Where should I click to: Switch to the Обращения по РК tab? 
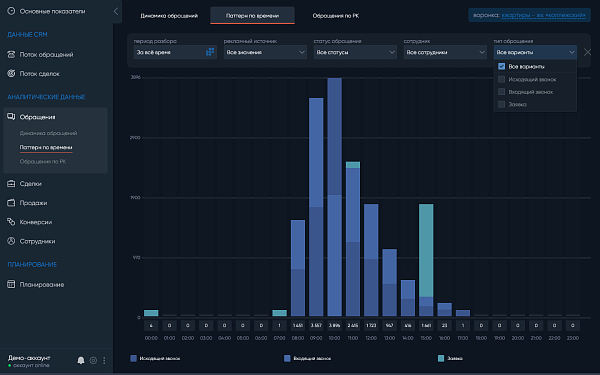coord(336,16)
